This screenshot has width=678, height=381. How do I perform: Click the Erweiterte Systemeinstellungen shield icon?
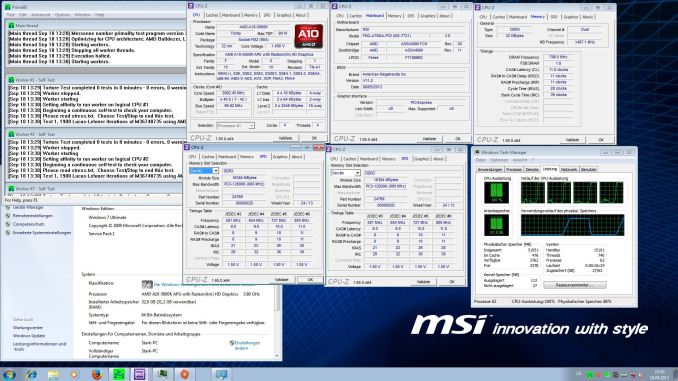(8, 233)
